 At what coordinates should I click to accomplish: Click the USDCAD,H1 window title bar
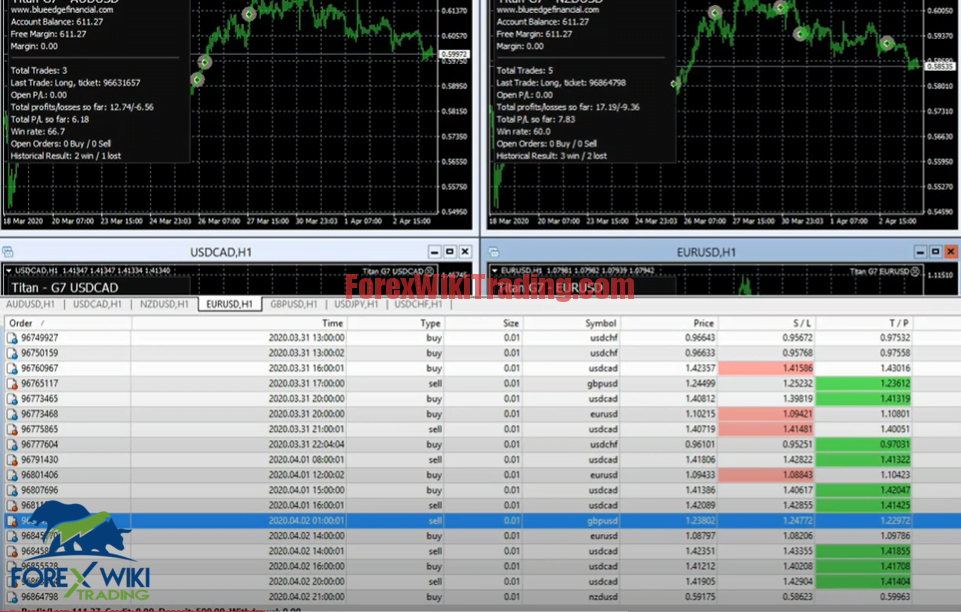coord(221,252)
